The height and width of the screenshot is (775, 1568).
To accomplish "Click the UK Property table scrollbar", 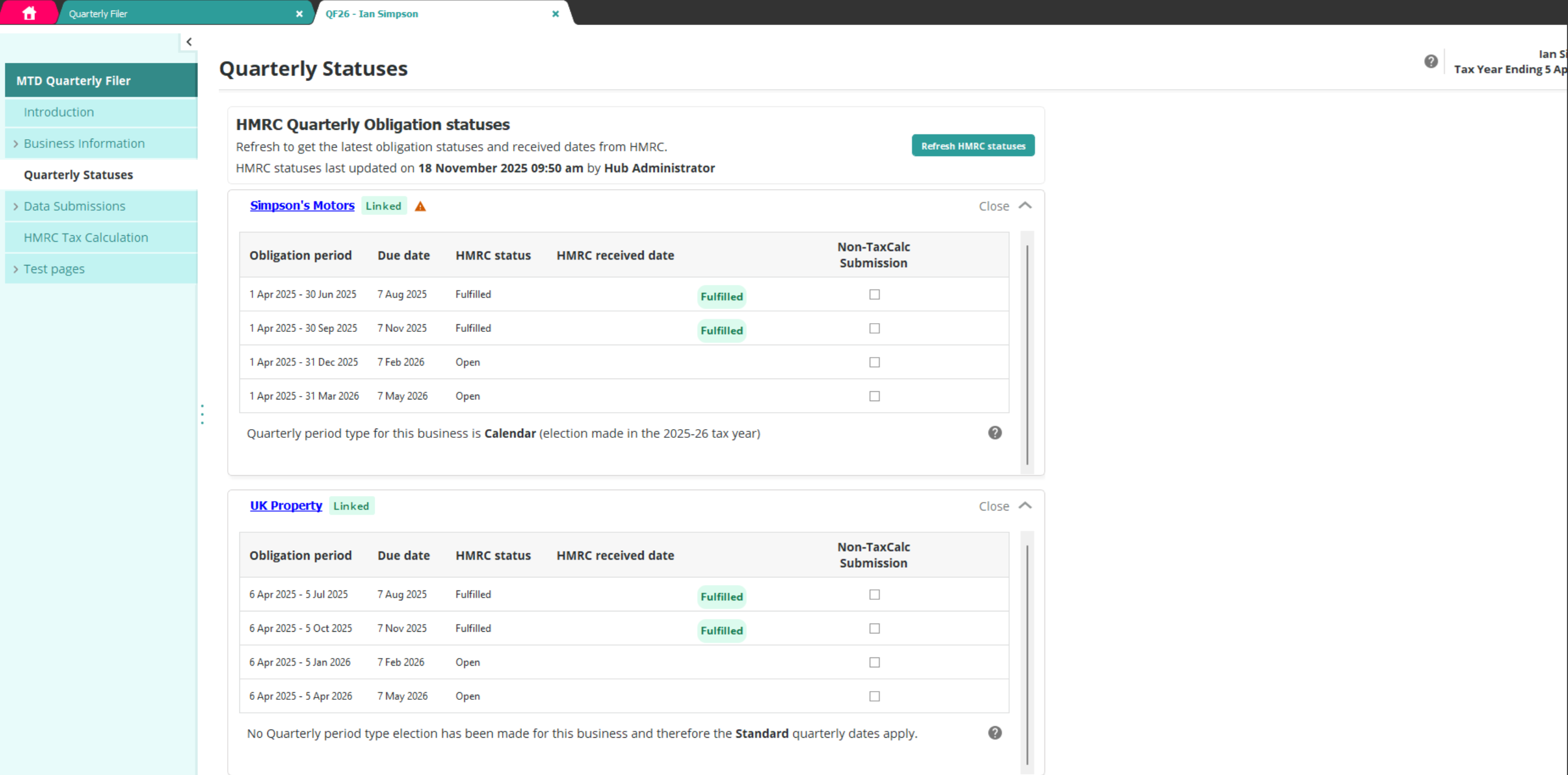I will (1027, 654).
